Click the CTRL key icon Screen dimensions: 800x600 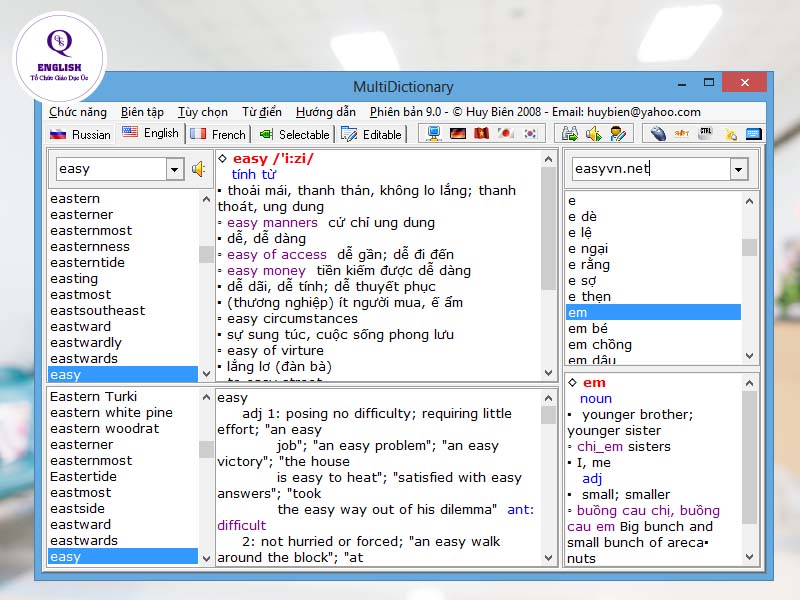[x=706, y=133]
